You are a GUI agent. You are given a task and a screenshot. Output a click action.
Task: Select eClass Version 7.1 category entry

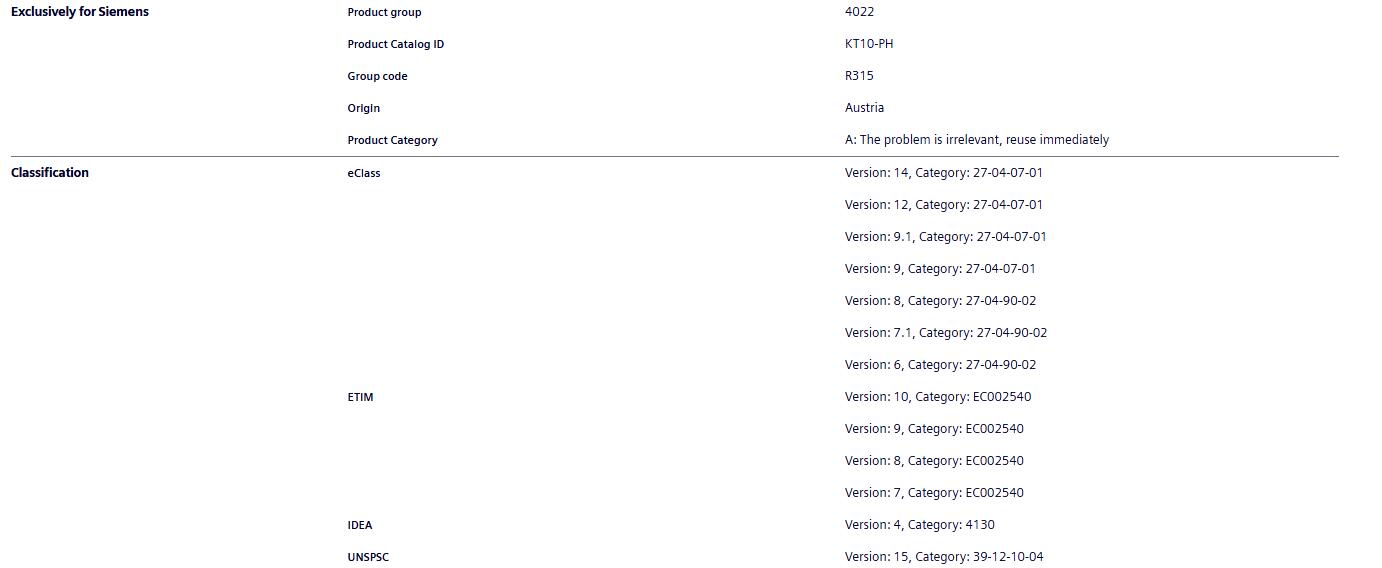945,333
